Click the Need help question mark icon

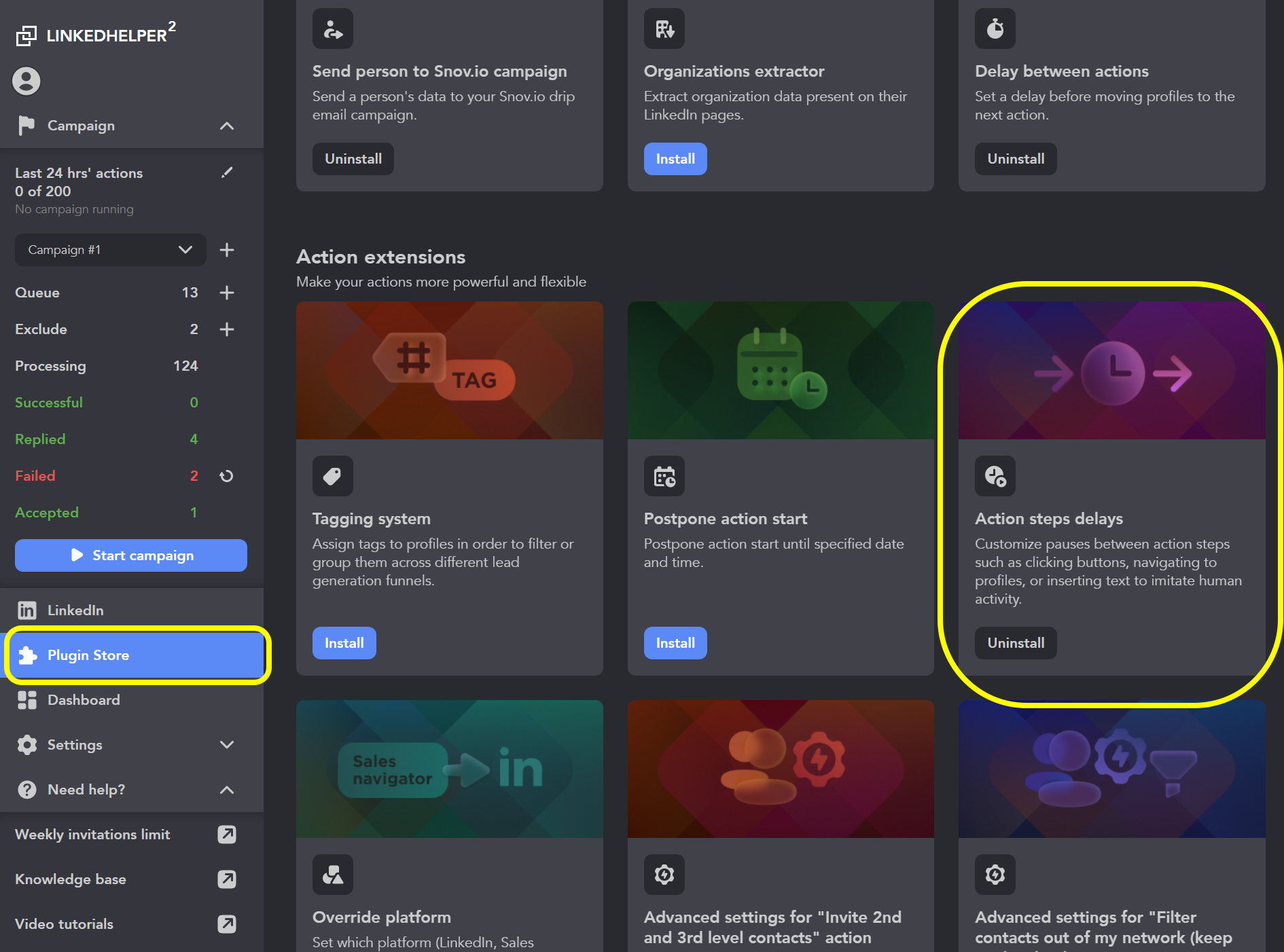point(27,790)
